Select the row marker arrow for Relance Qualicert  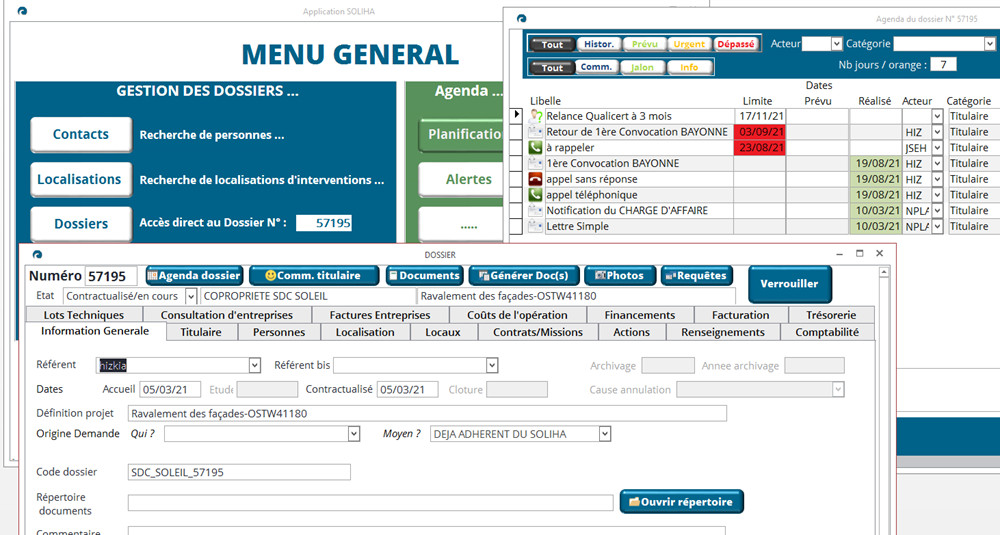[x=517, y=115]
